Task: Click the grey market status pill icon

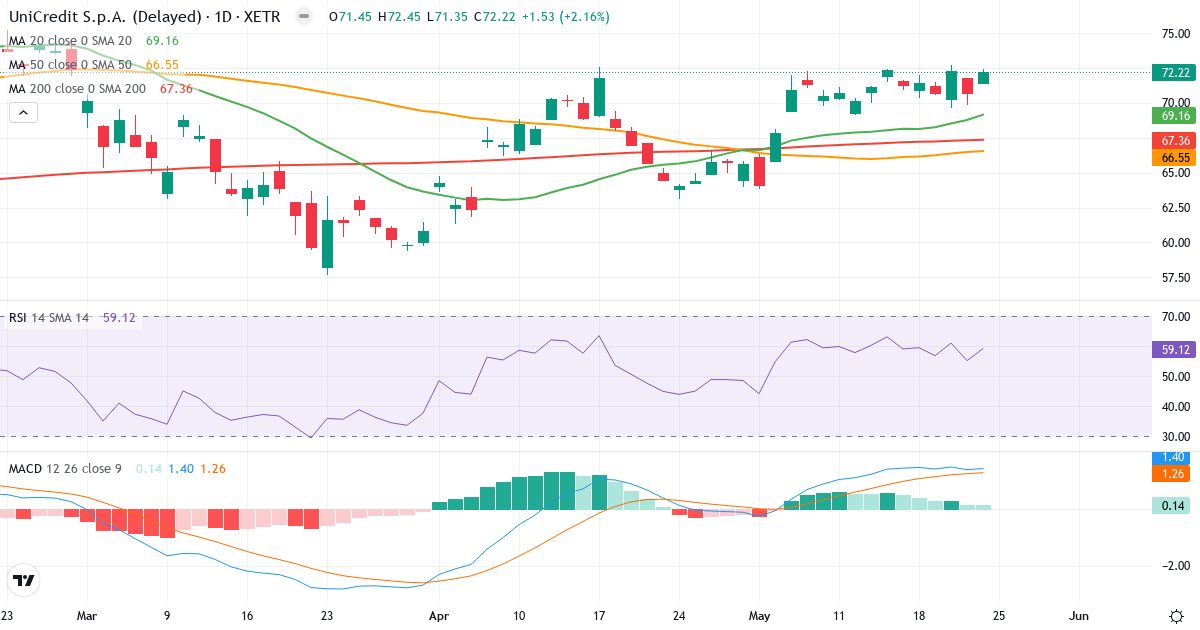Action: coord(304,17)
